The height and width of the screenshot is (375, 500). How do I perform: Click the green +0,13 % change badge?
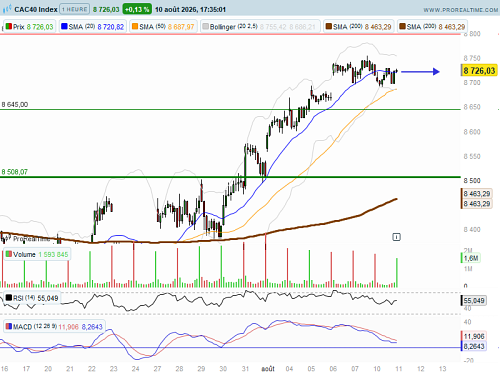[x=137, y=9]
